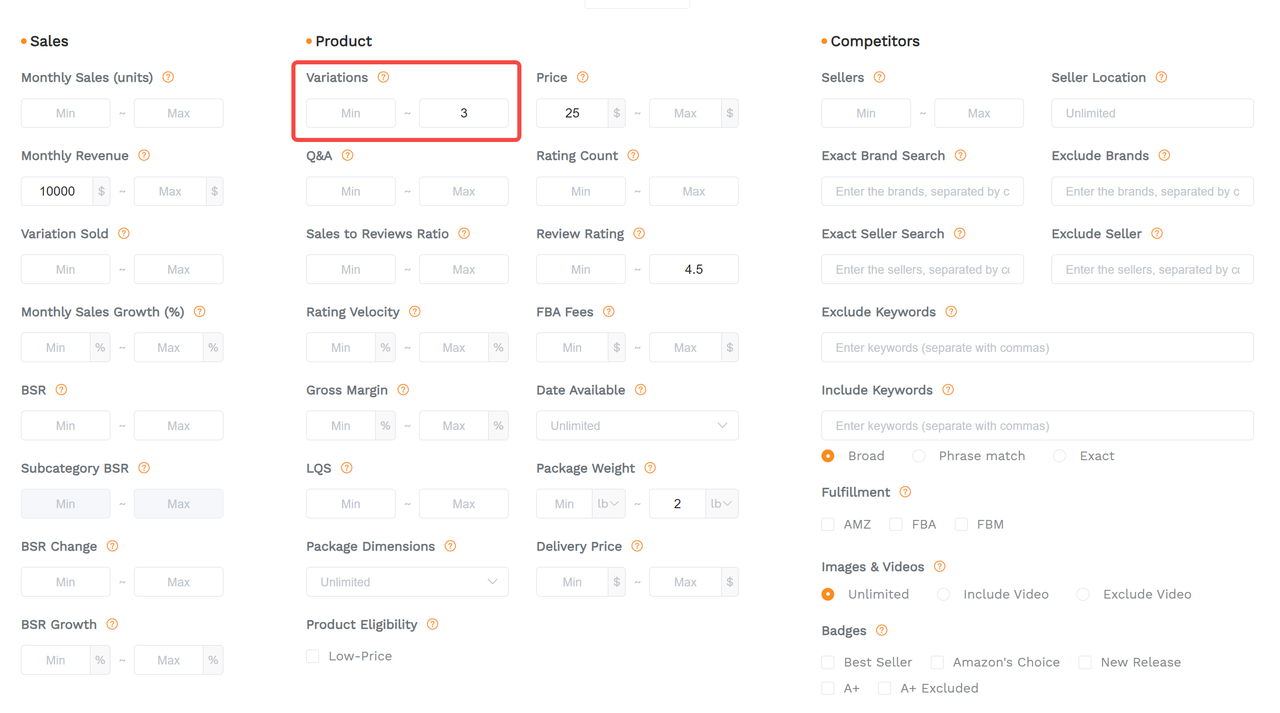Click the Exclude Keywords help icon
The height and width of the screenshot is (713, 1280).
(x=949, y=312)
